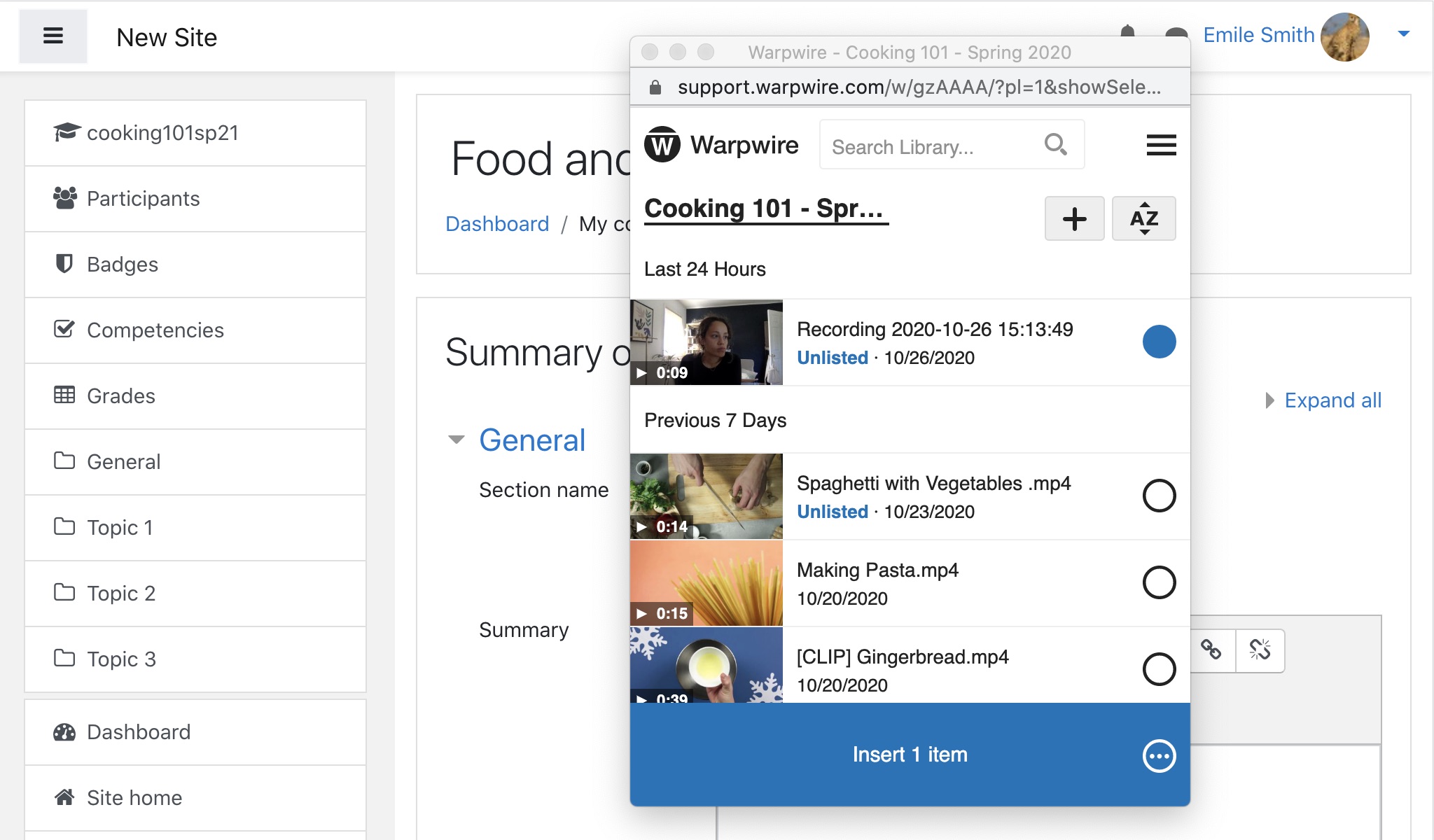Collapse the General section
The image size is (1434, 840).
click(x=457, y=440)
